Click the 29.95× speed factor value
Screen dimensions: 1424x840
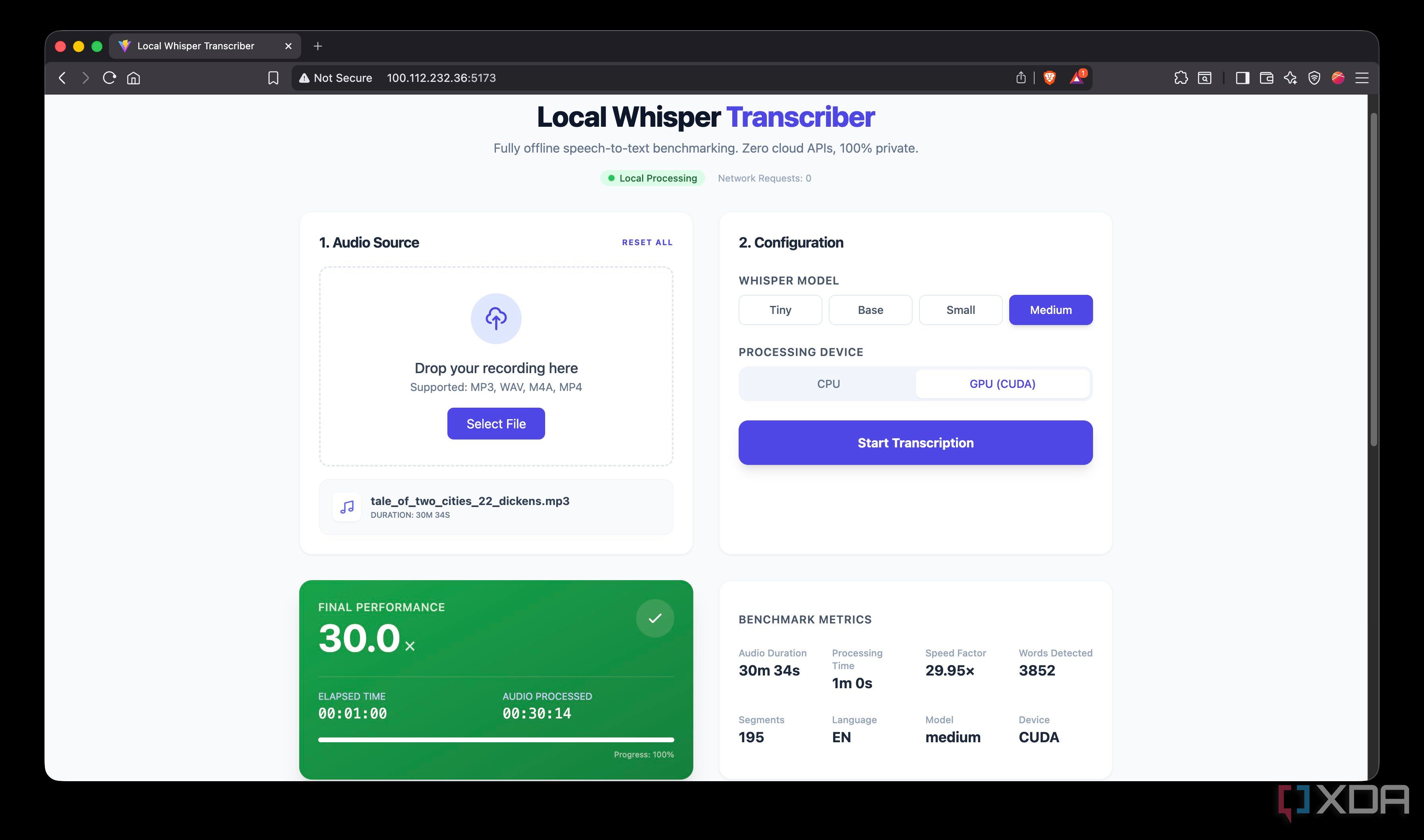(x=950, y=670)
